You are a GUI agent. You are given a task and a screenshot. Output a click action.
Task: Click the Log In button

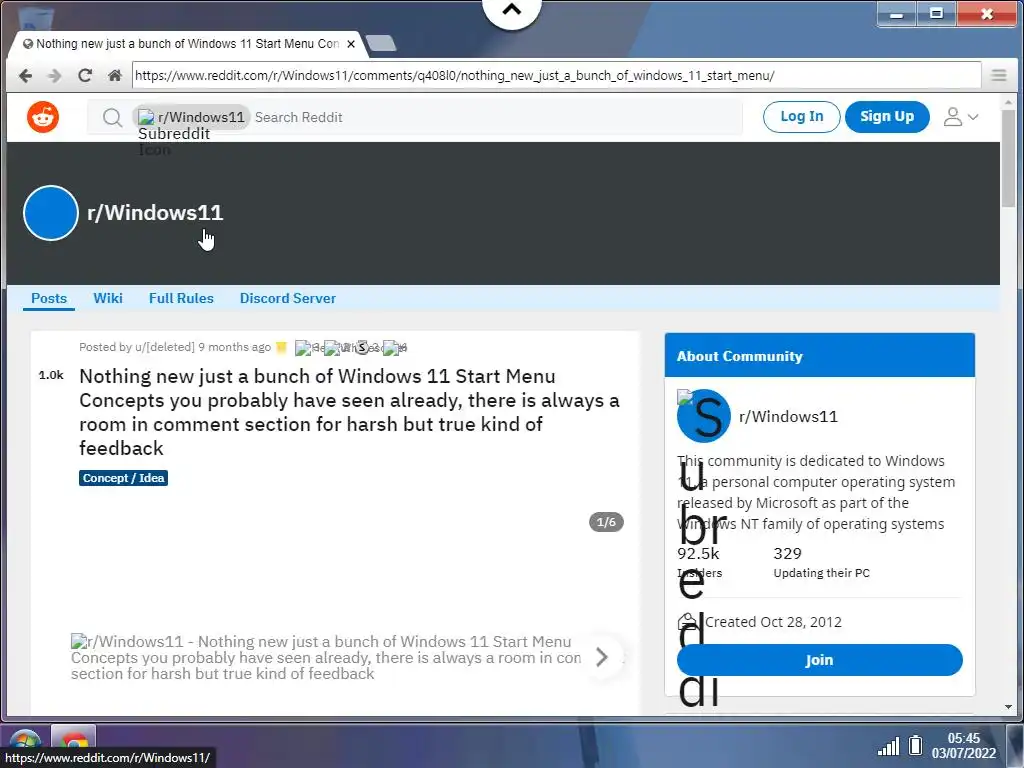[801, 117]
